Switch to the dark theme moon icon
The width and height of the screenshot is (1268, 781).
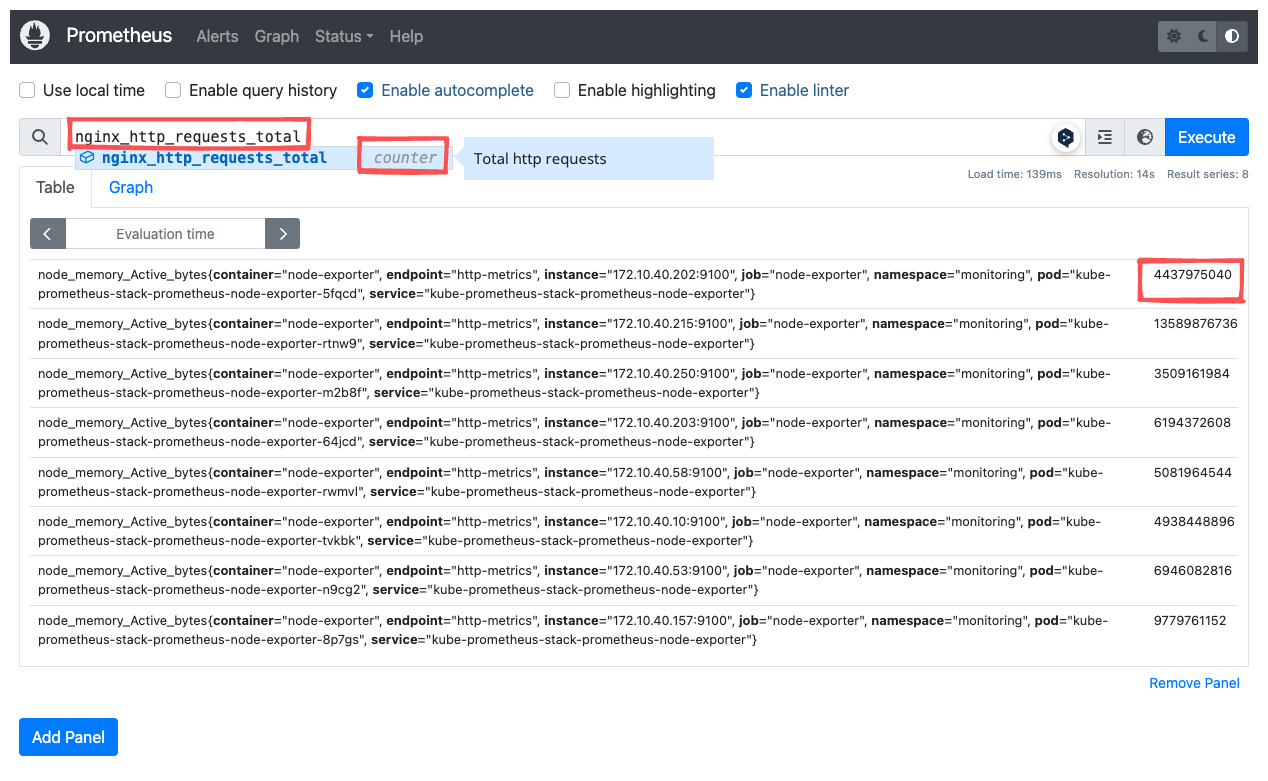click(1203, 36)
